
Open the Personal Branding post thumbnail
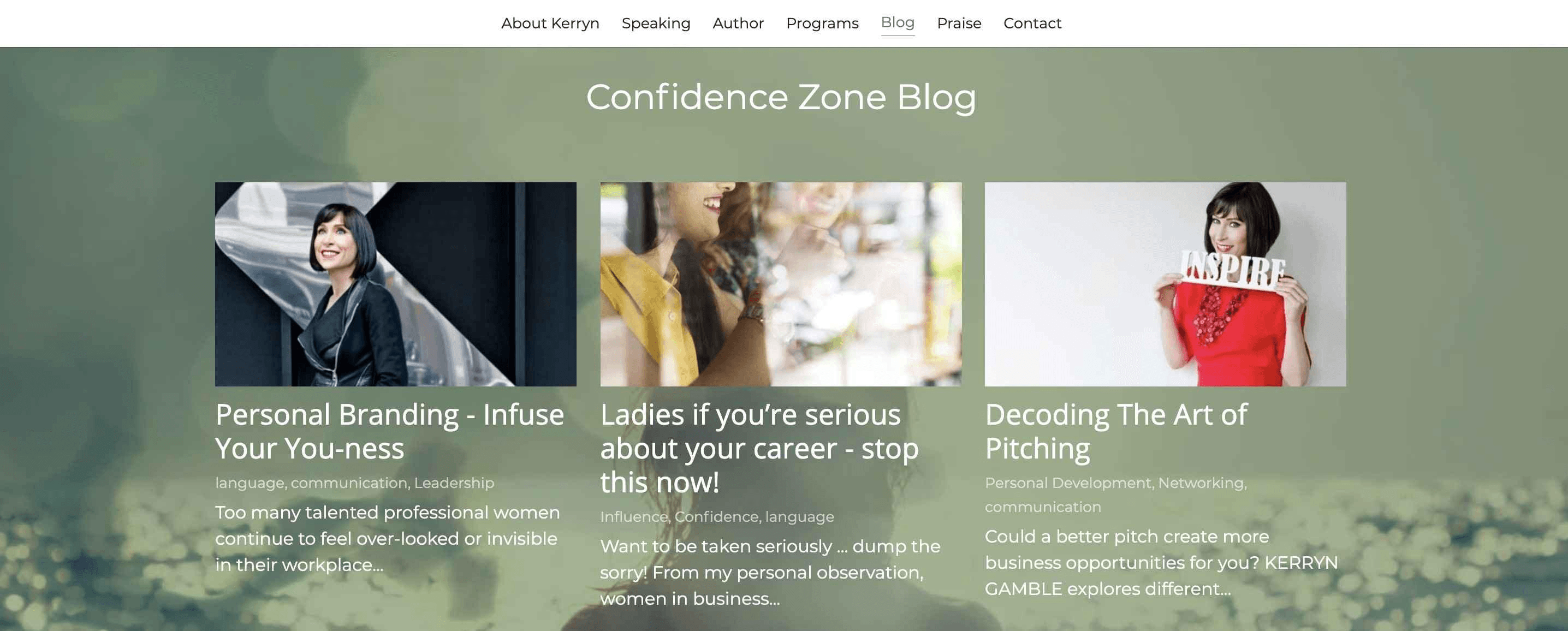[396, 283]
